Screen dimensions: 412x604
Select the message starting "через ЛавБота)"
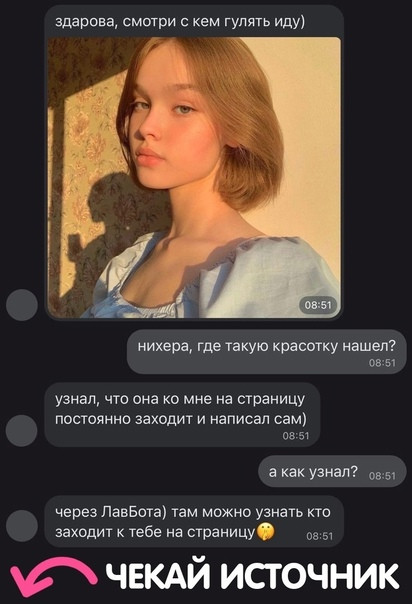point(194,522)
